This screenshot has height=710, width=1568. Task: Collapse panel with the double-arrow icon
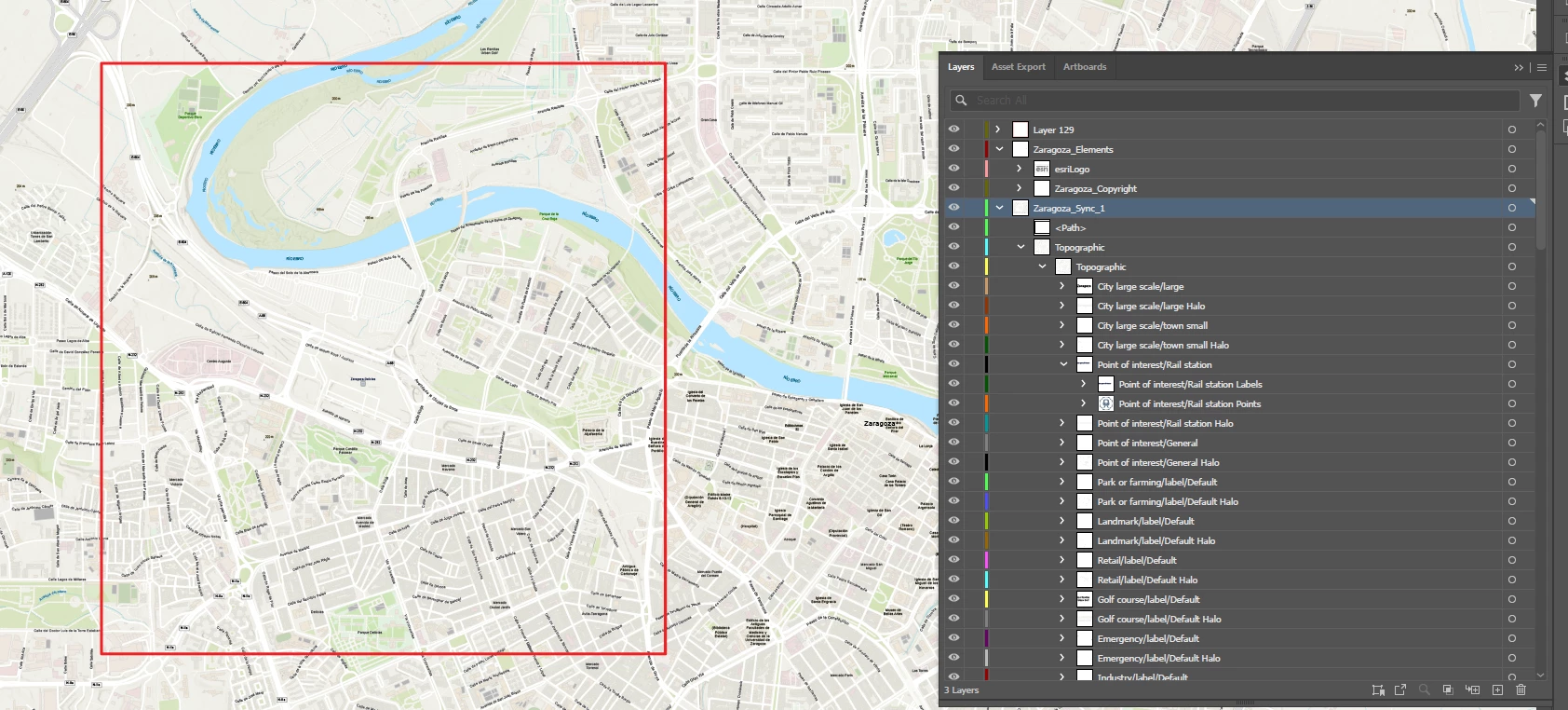1519,67
